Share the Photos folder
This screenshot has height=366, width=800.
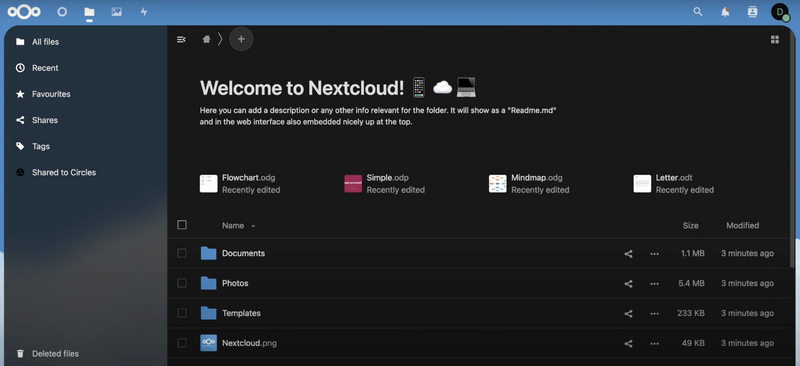[628, 283]
